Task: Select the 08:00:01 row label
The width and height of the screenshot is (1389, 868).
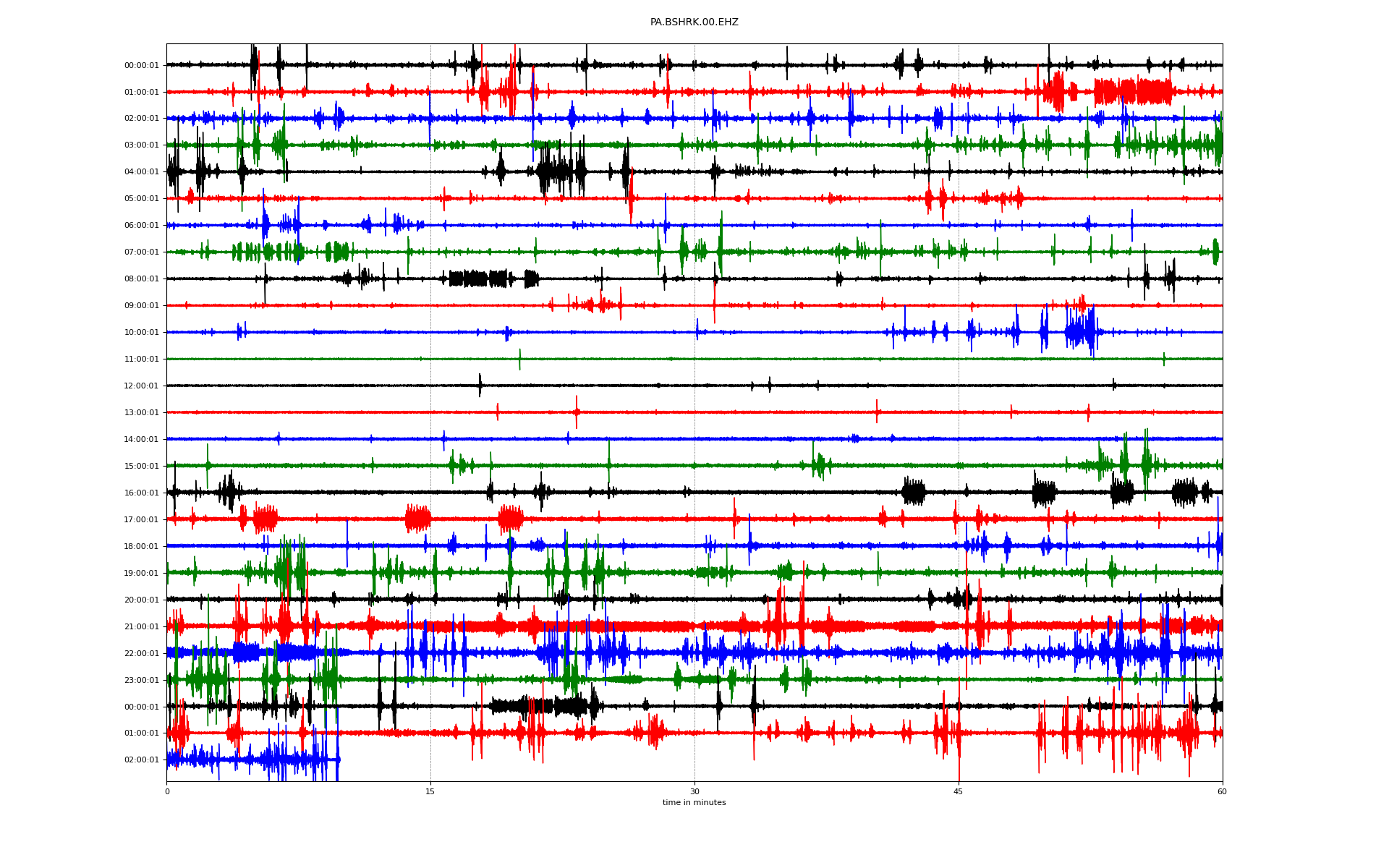Action: point(142,279)
